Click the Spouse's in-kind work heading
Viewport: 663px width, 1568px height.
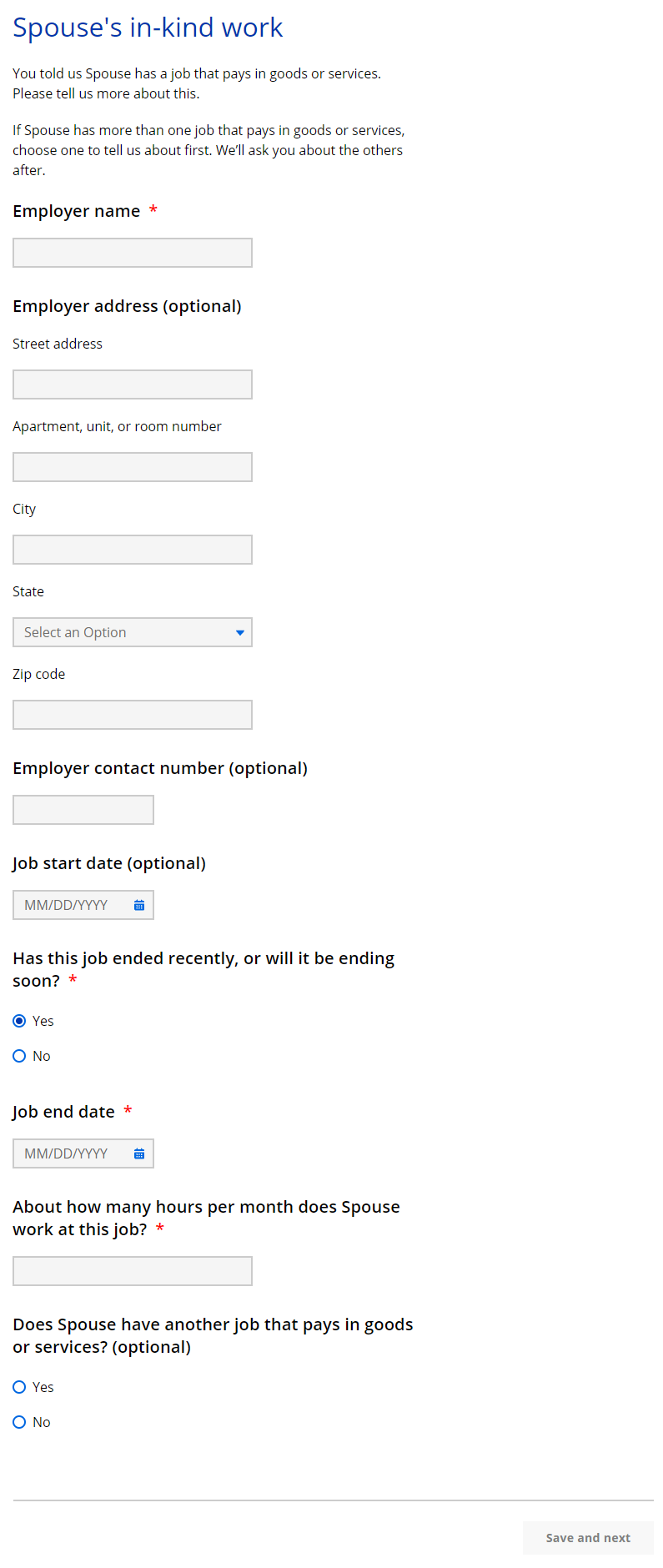tap(148, 28)
